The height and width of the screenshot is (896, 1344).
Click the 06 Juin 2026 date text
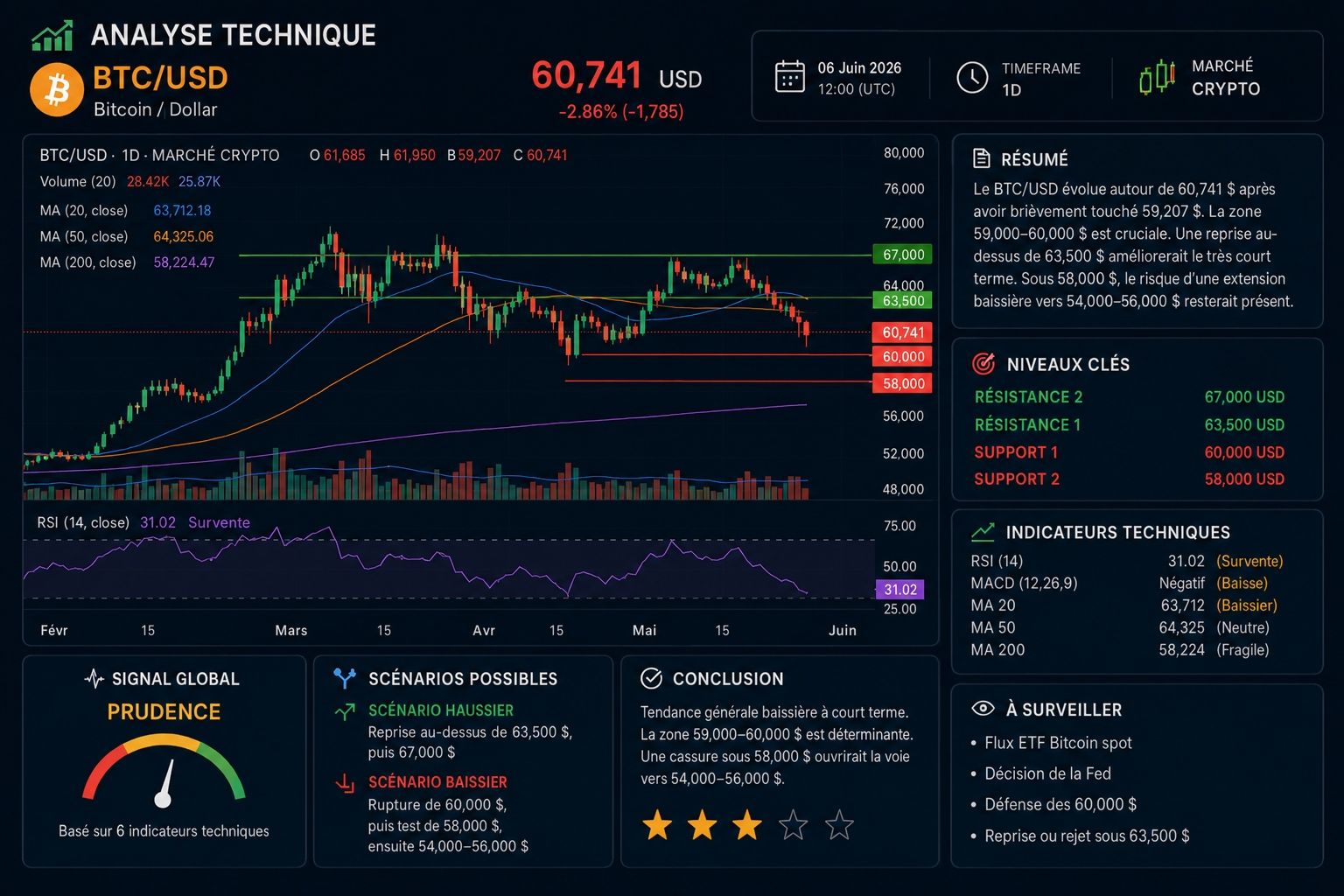(859, 67)
